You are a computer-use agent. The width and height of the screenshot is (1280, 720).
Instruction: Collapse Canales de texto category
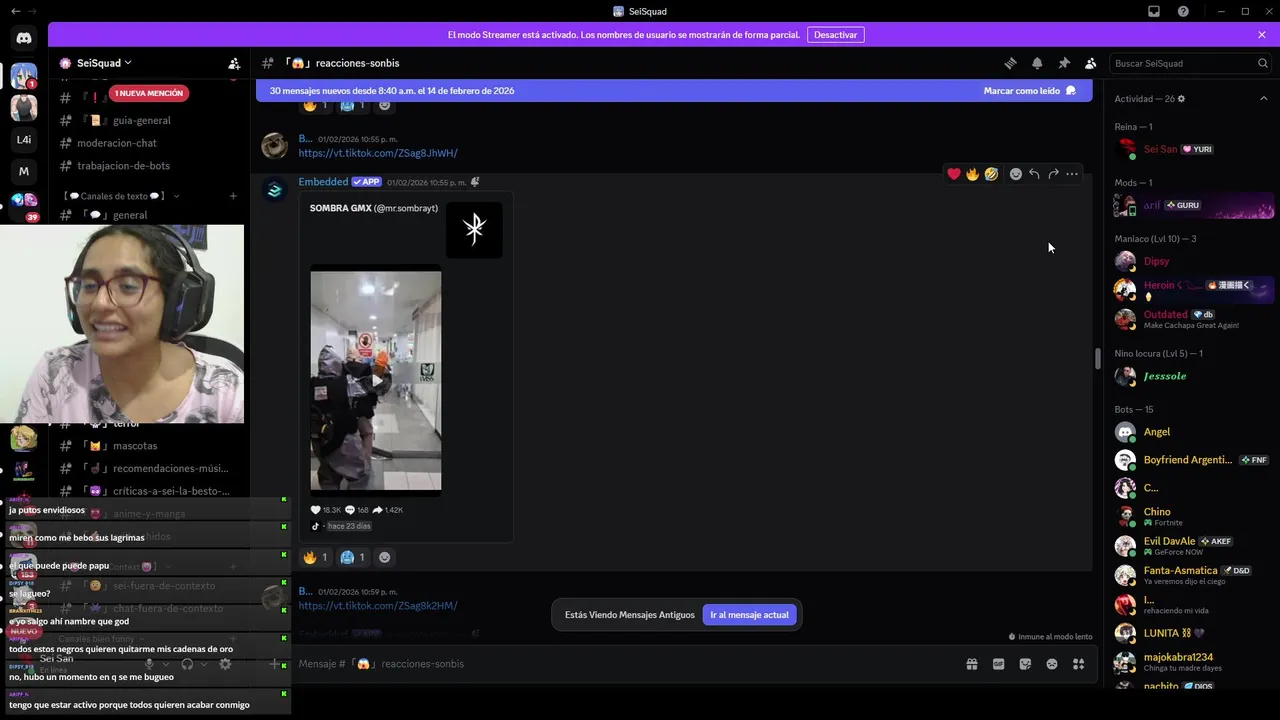(x=120, y=196)
